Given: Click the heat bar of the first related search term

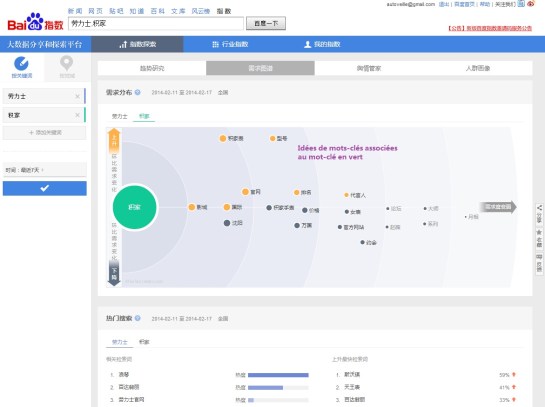Looking at the screenshot, I should (x=278, y=375).
